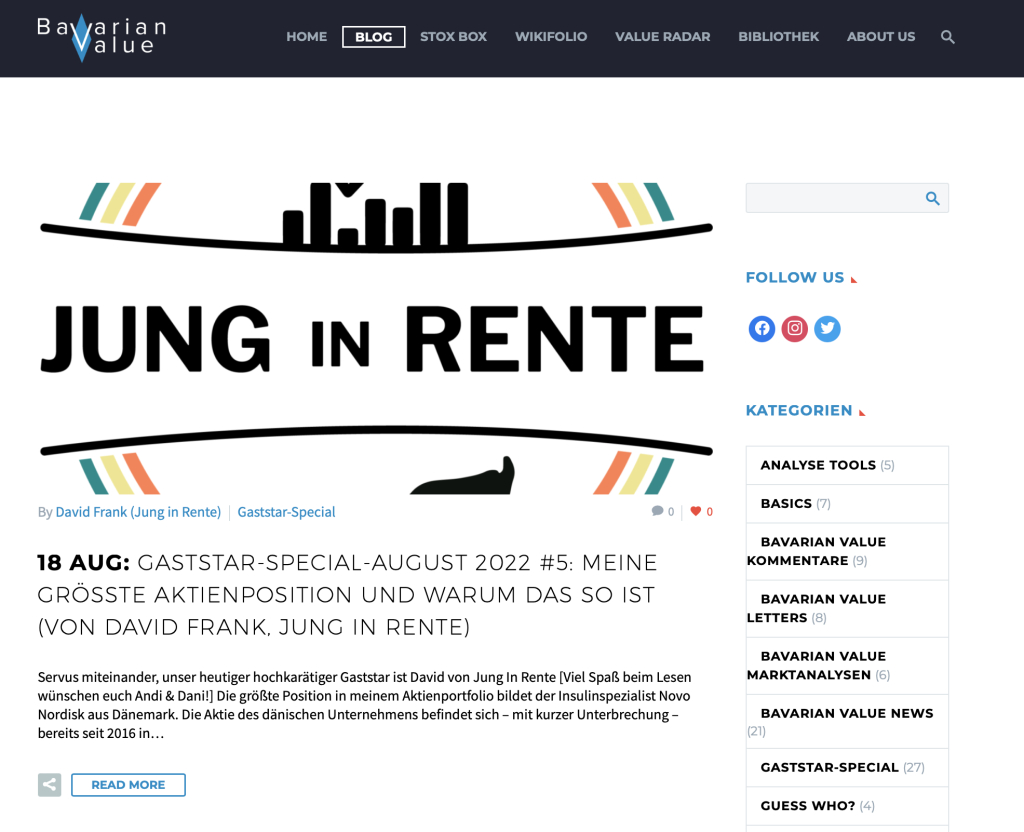Viewport: 1024px width, 832px height.
Task: Open the Facebook follow icon
Action: click(x=762, y=328)
